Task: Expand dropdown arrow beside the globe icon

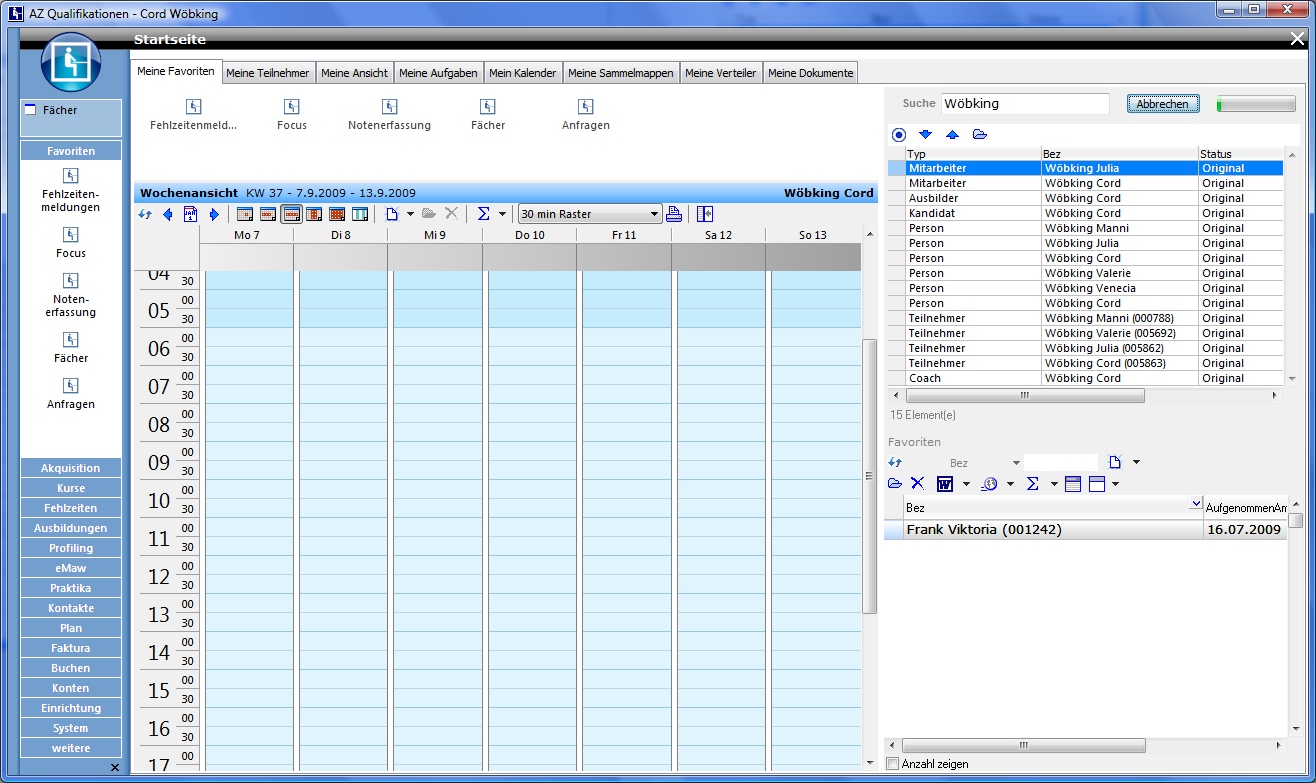Action: point(1010,484)
